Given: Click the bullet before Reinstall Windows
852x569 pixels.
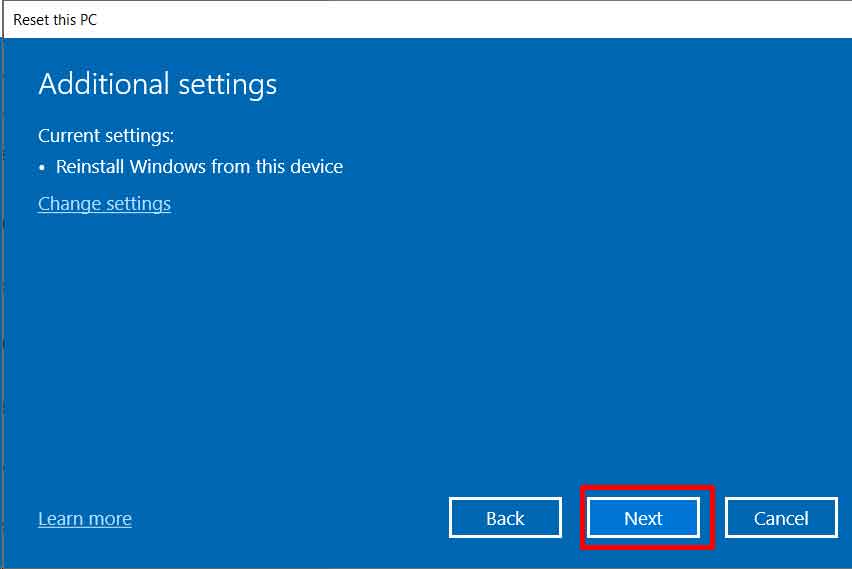Looking at the screenshot, I should tap(42, 168).
